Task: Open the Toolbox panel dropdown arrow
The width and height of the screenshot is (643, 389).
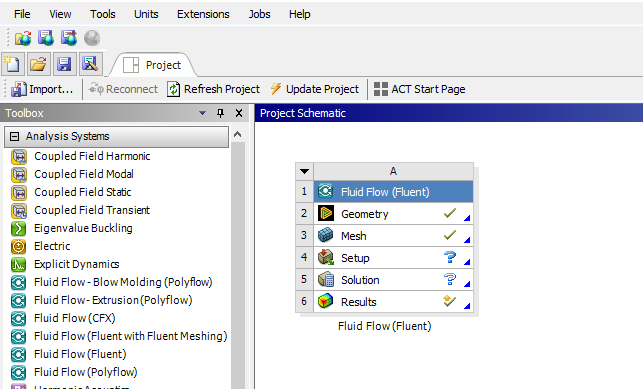Action: point(202,113)
